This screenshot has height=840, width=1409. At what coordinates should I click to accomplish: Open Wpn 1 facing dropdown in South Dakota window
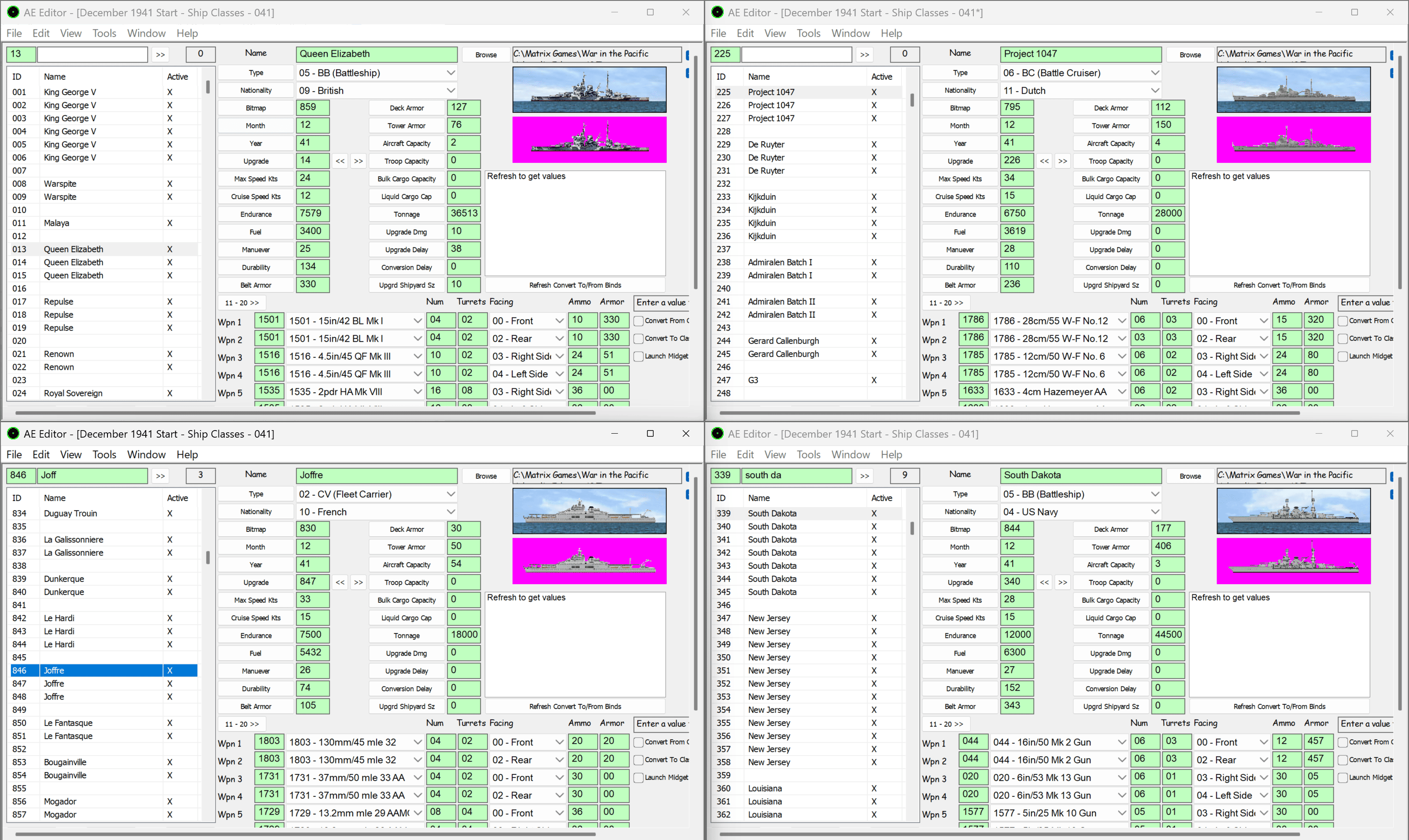click(x=1232, y=742)
